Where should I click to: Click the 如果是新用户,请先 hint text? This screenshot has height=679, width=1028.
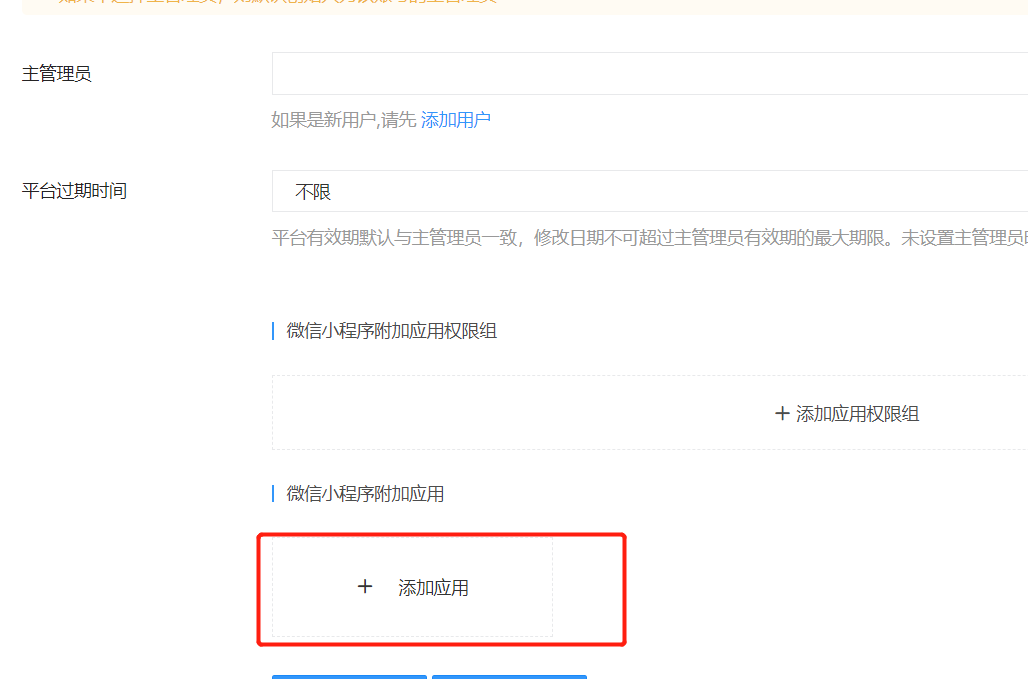(x=344, y=120)
